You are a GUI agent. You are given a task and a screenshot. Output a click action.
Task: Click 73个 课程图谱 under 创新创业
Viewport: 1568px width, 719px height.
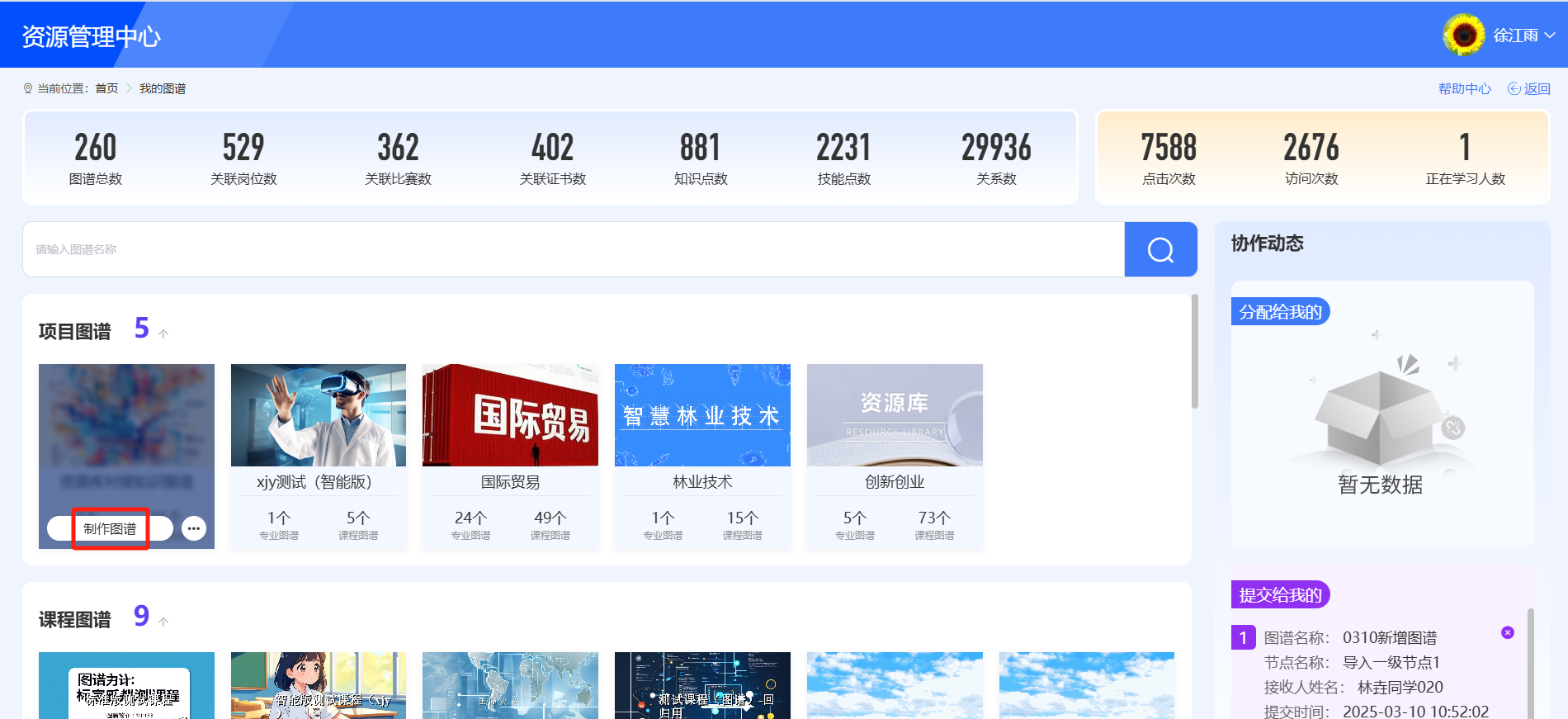pos(934,525)
